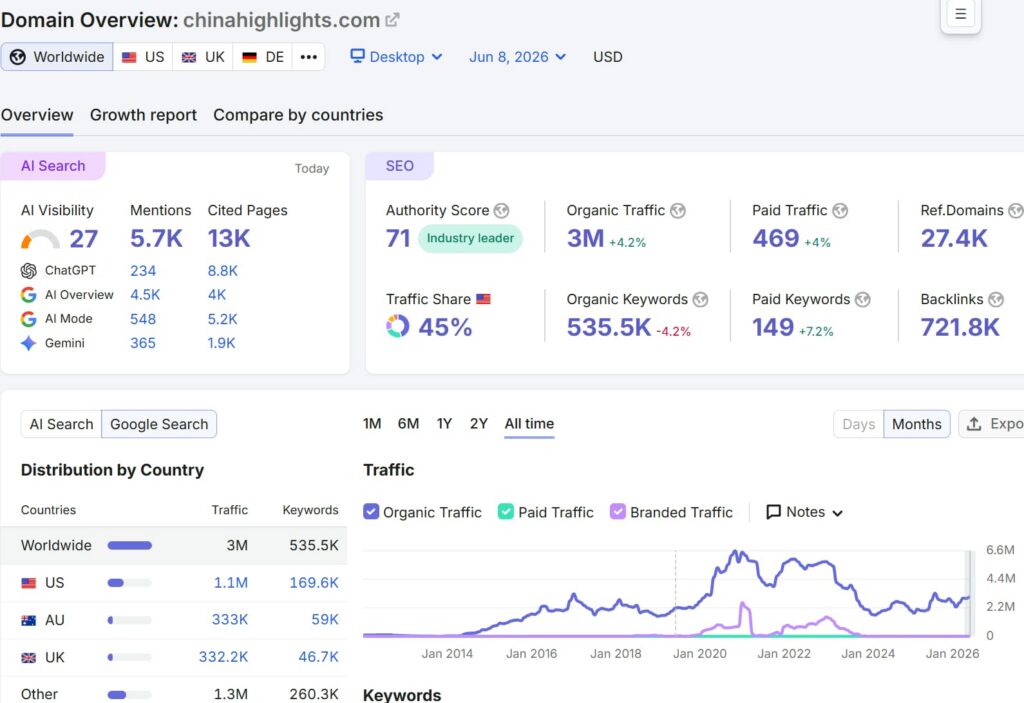Select the Months granularity toggle
The height and width of the screenshot is (703, 1024).
pyautogui.click(x=917, y=424)
